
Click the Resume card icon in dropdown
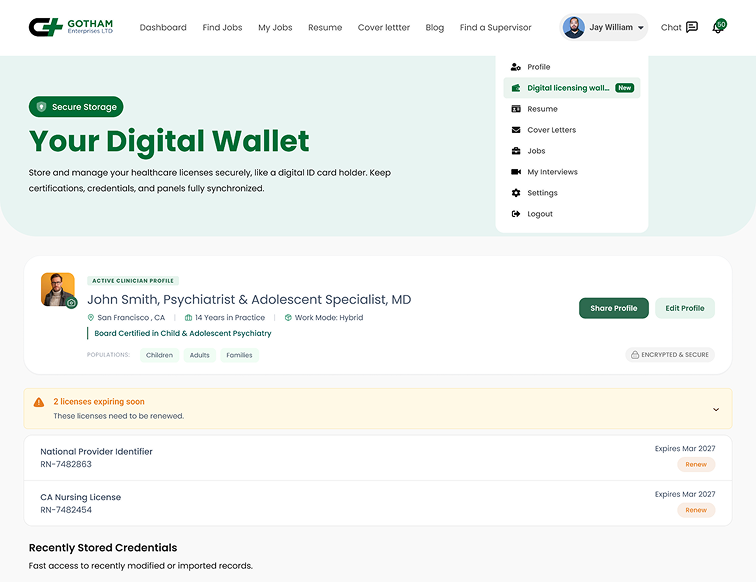(516, 109)
